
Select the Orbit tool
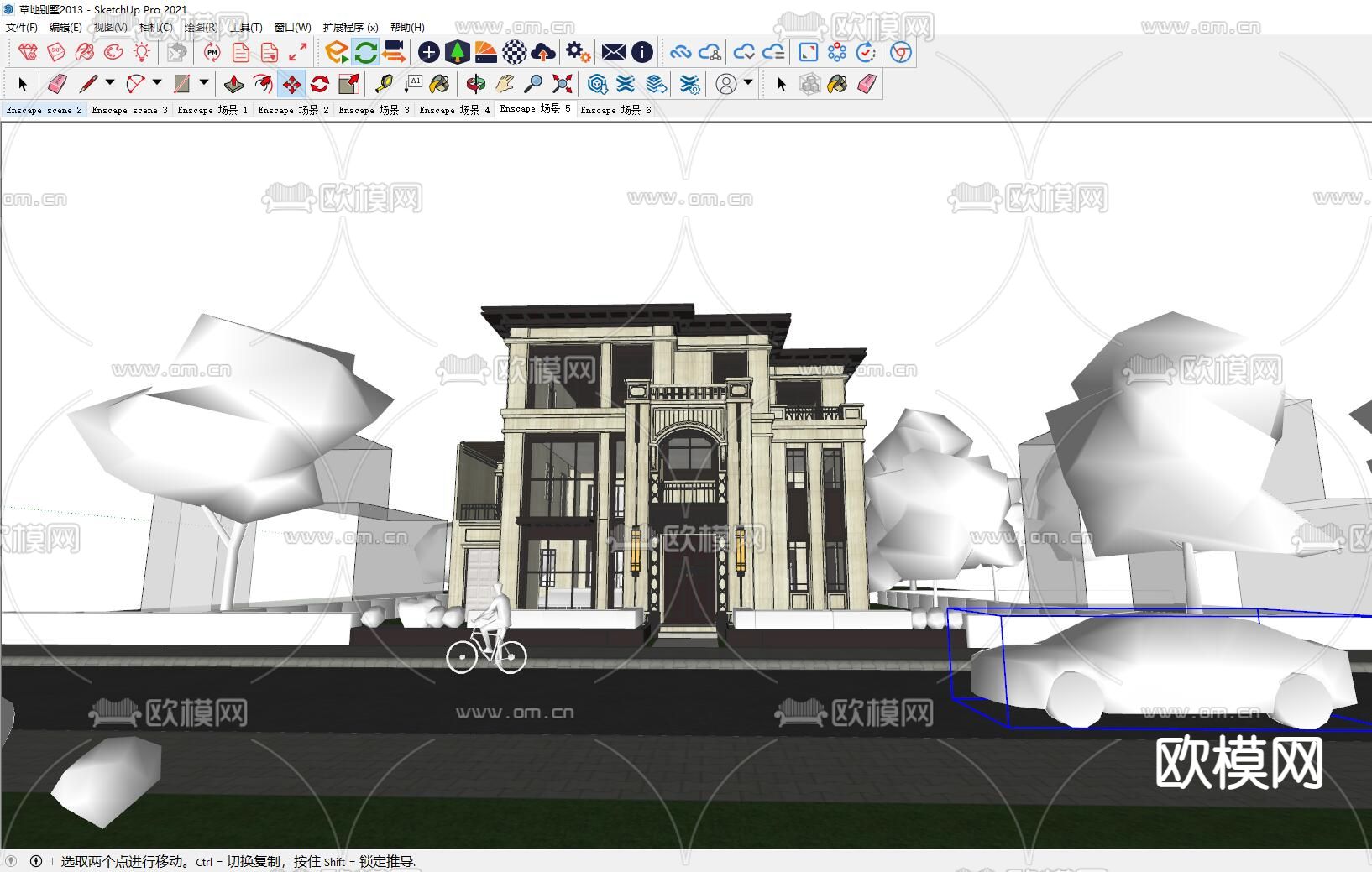click(x=476, y=84)
